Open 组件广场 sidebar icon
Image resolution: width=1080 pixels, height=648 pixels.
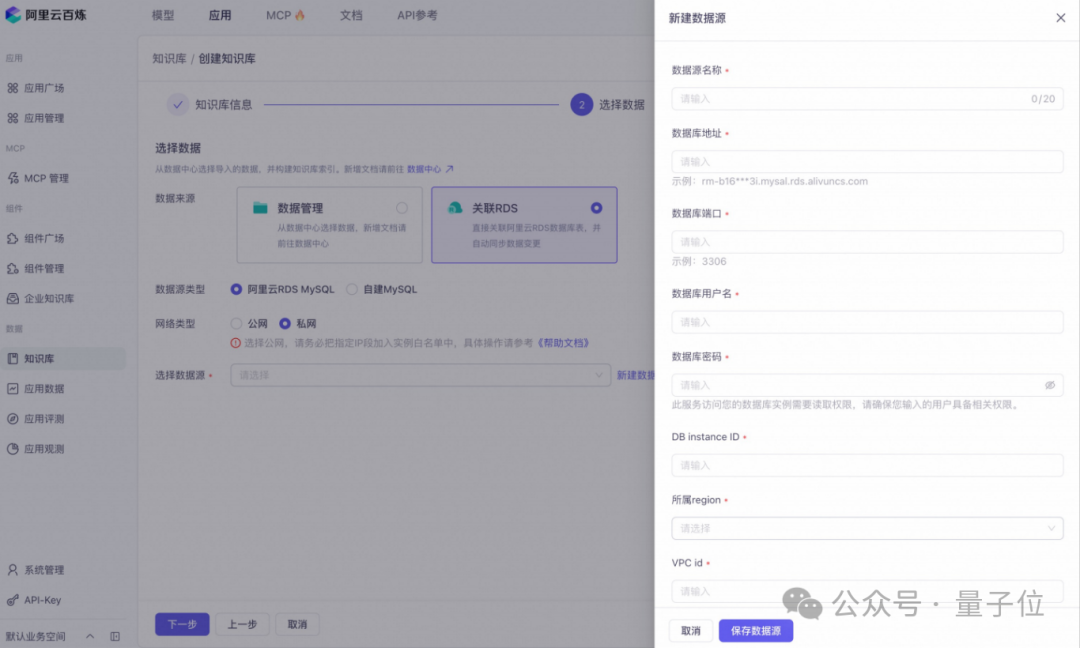(x=12, y=238)
